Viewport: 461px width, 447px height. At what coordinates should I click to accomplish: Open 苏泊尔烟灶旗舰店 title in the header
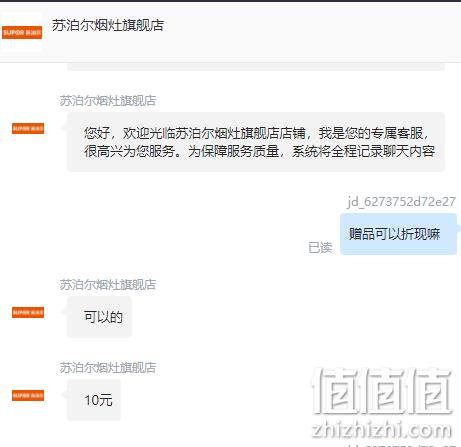point(108,25)
